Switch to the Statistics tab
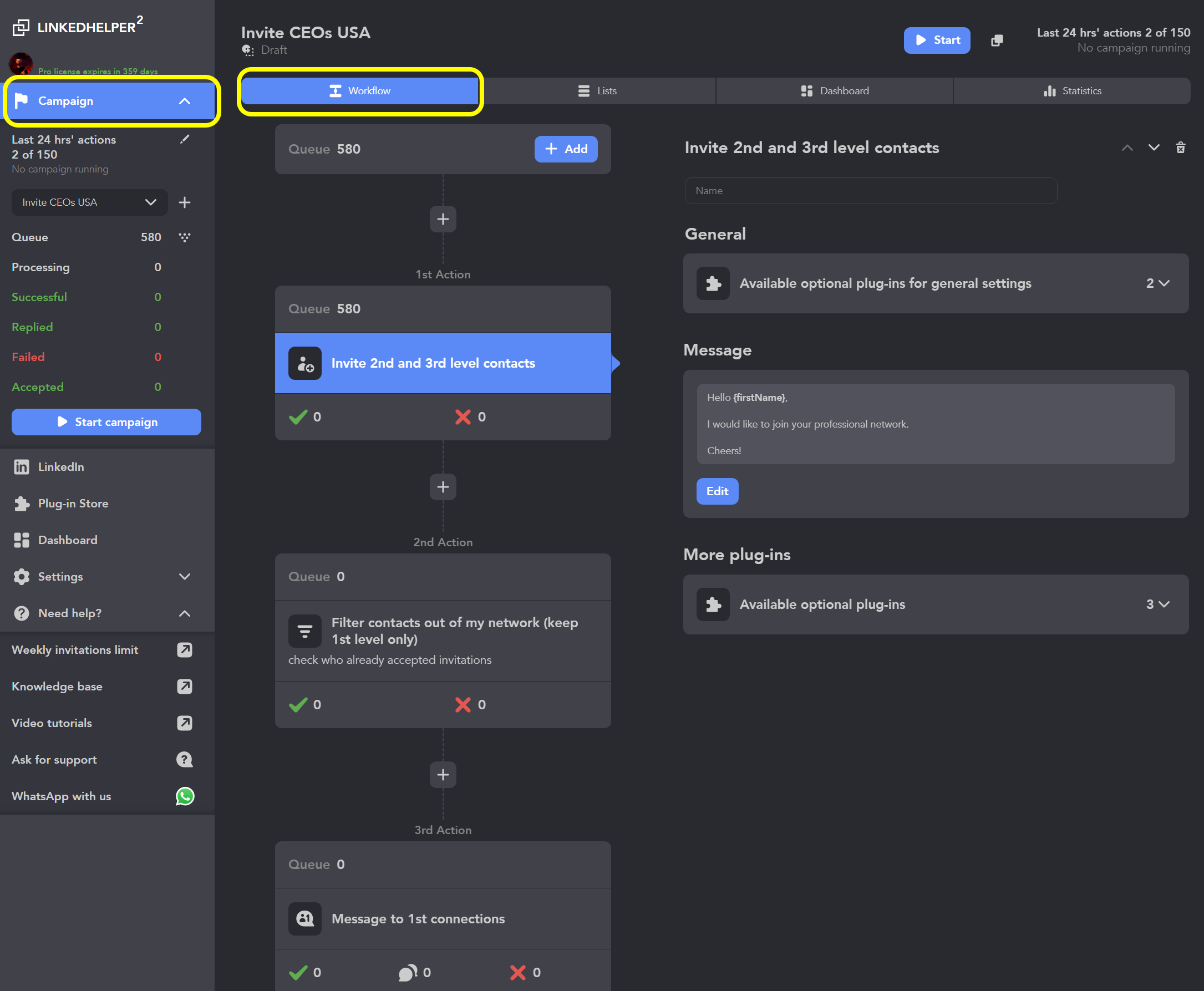This screenshot has height=991, width=1204. (x=1071, y=91)
